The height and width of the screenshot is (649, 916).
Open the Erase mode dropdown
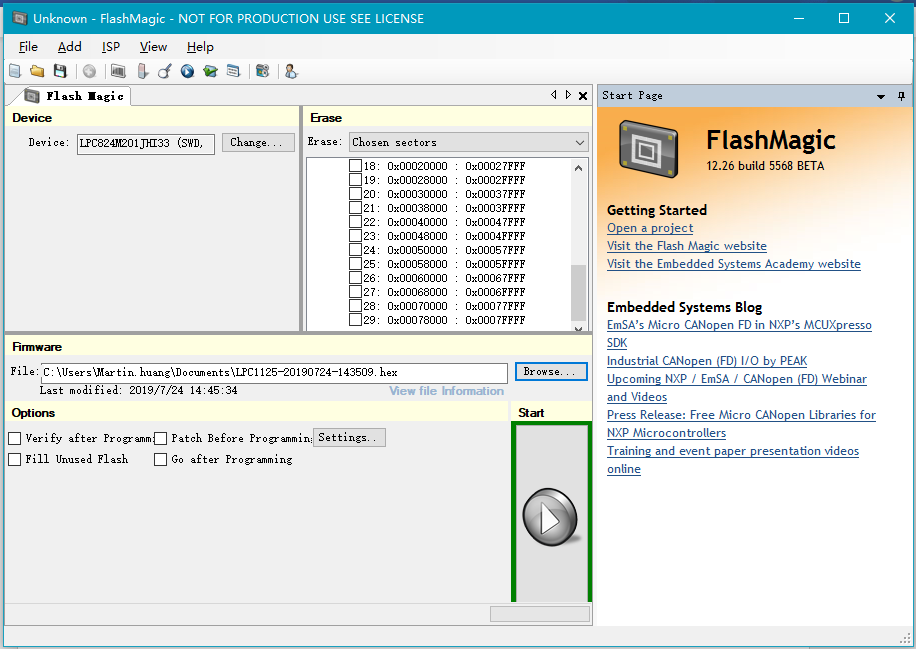click(x=580, y=143)
